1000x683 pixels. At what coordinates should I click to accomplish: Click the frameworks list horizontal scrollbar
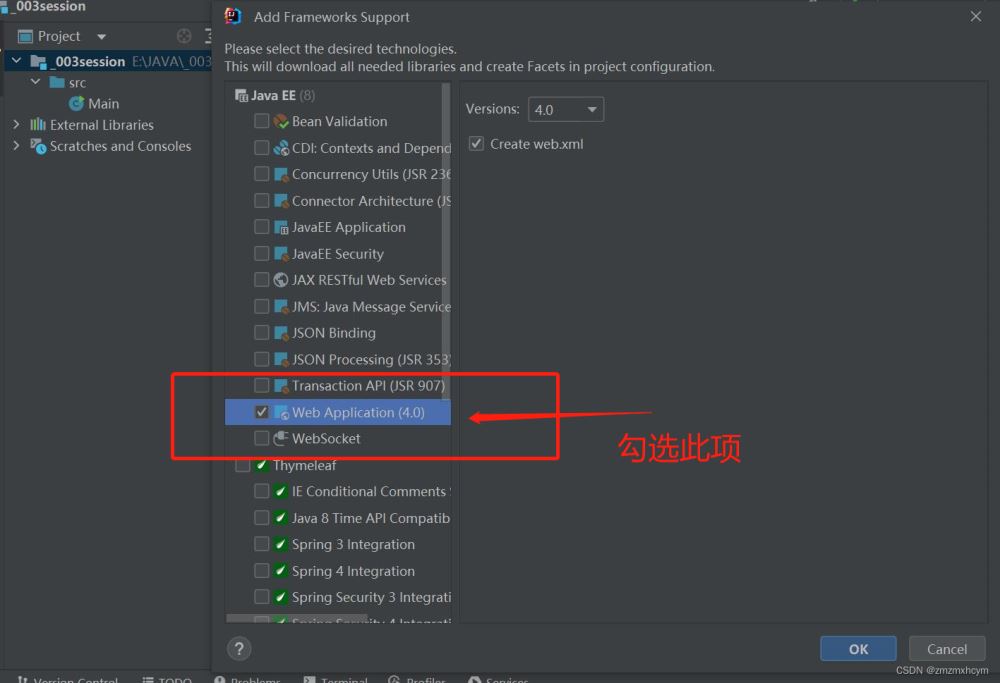pyautogui.click(x=297, y=618)
